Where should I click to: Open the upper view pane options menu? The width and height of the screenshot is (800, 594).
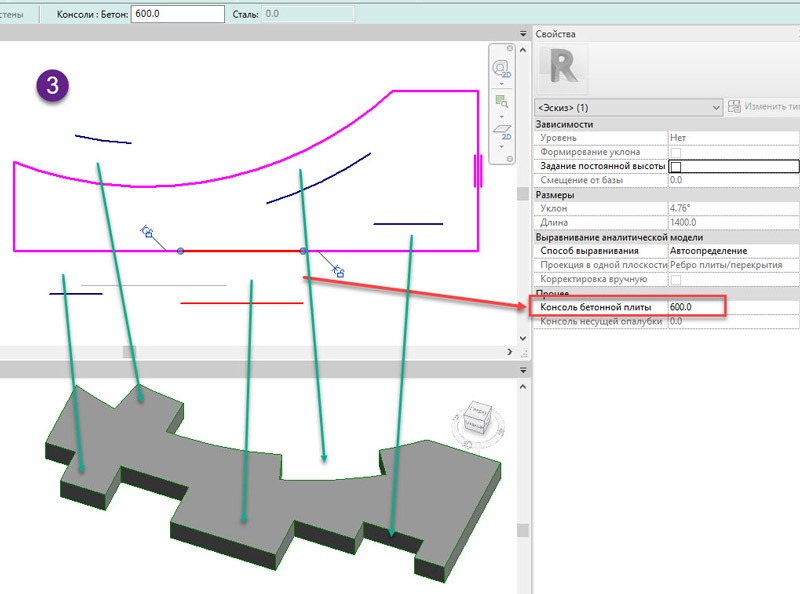coord(522,34)
